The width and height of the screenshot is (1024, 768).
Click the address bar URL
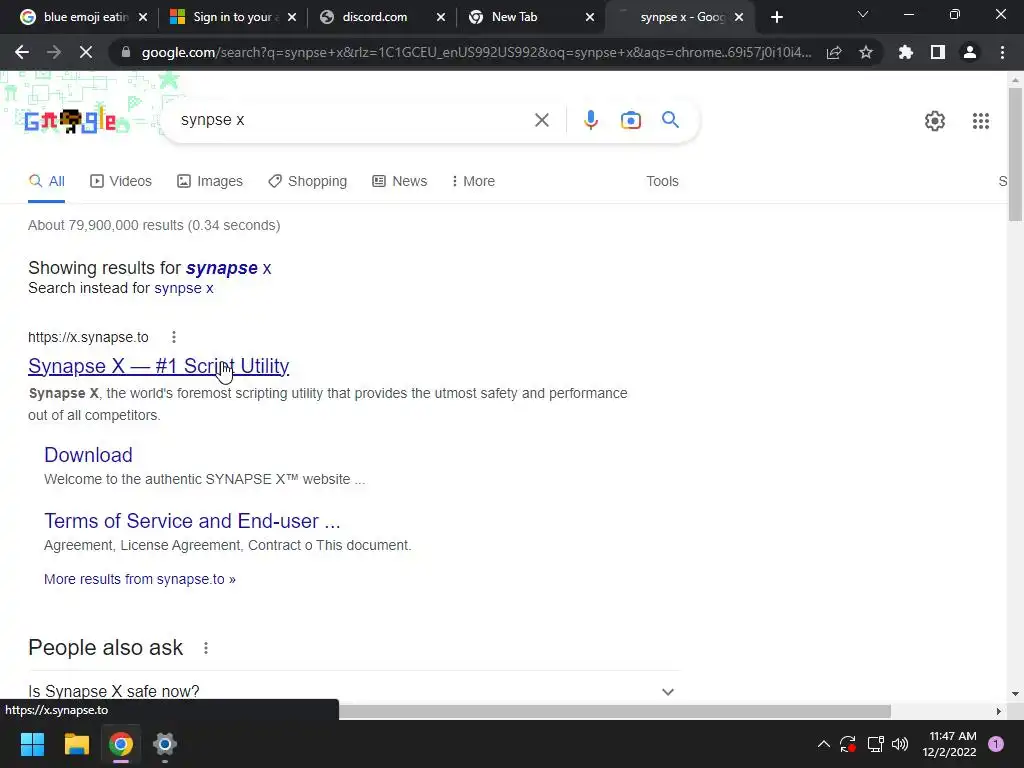[x=477, y=52]
